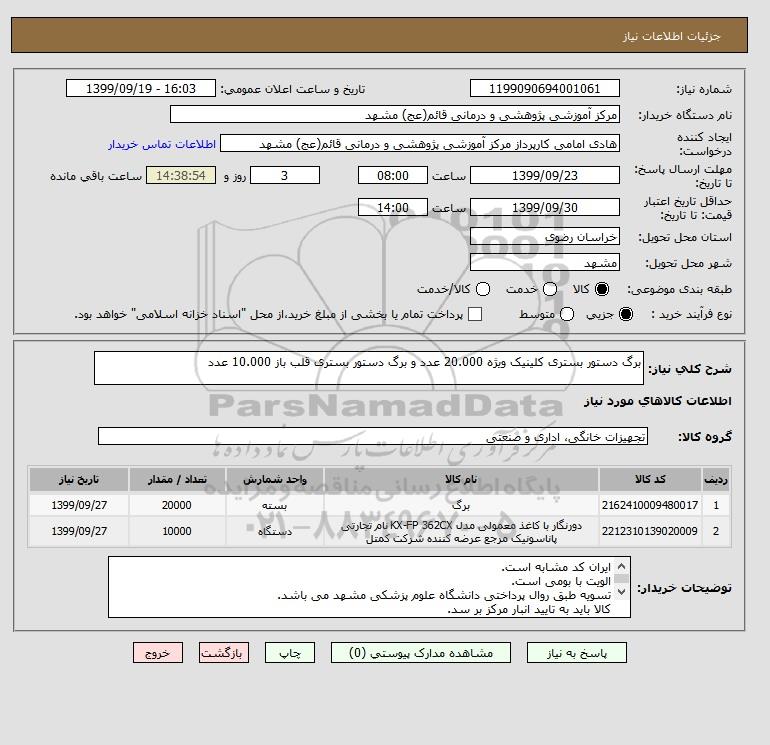
Task: Click the city field مشهد
Action: pos(545,263)
